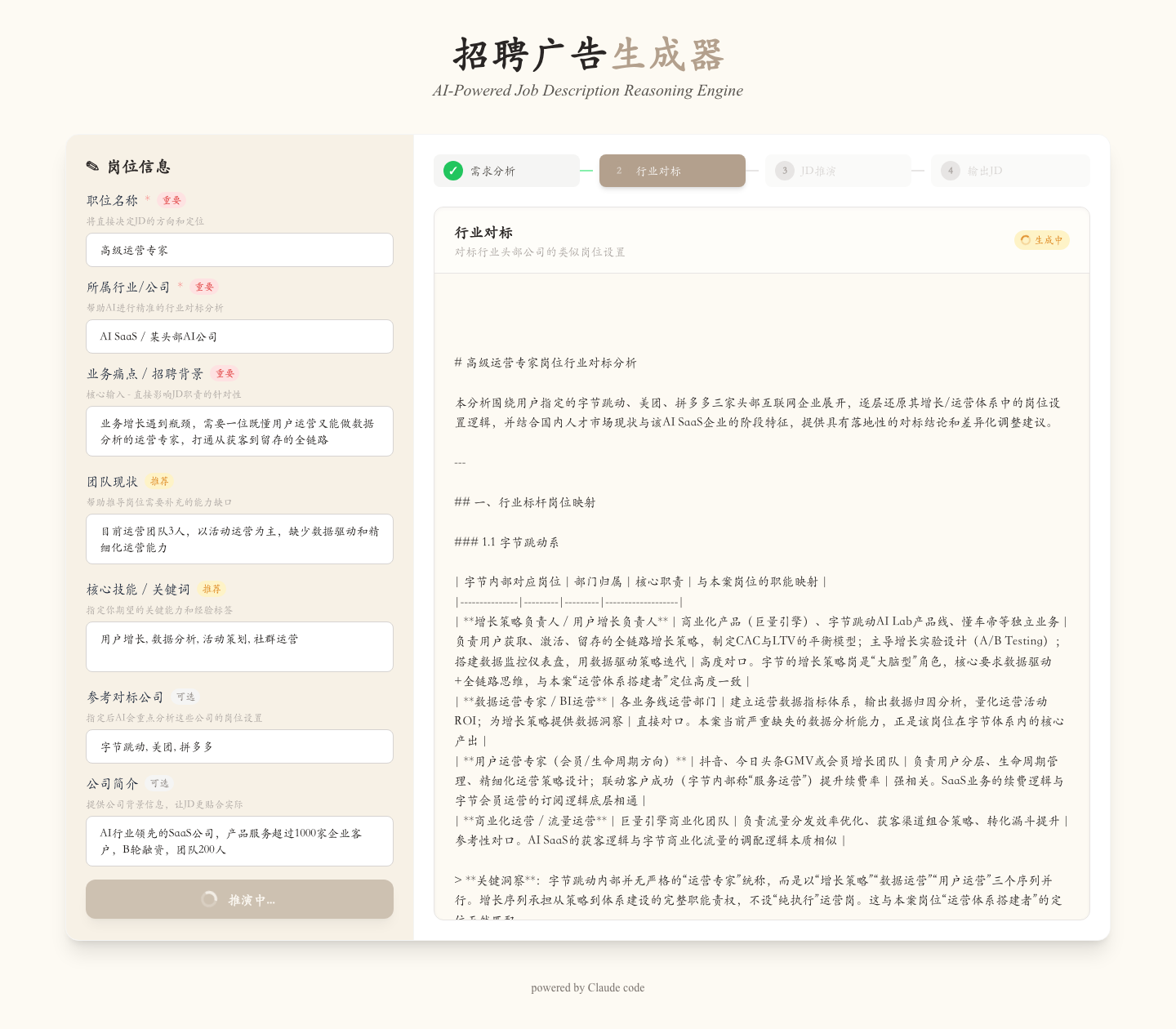Click the 推荐 badge beside 团队现状

[x=159, y=482]
